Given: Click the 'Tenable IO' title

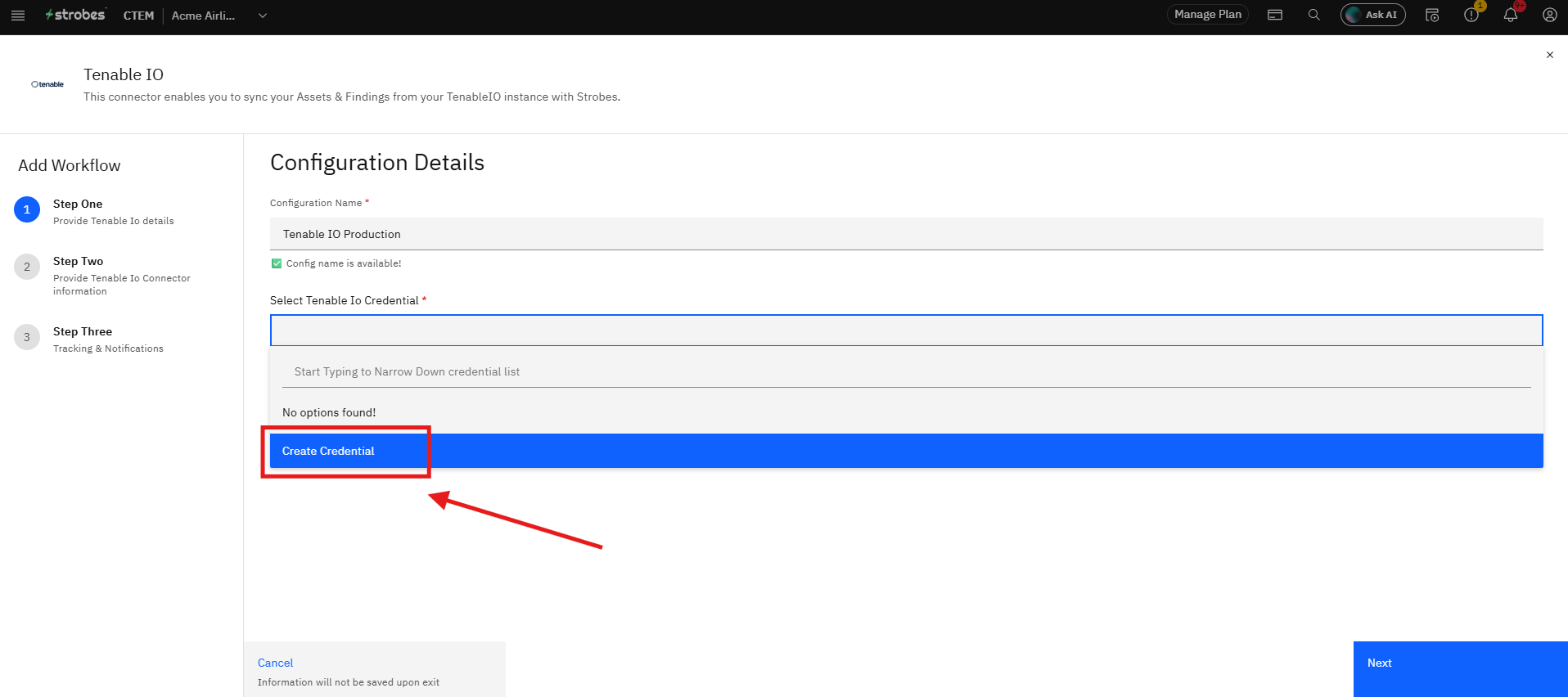Looking at the screenshot, I should tap(124, 74).
